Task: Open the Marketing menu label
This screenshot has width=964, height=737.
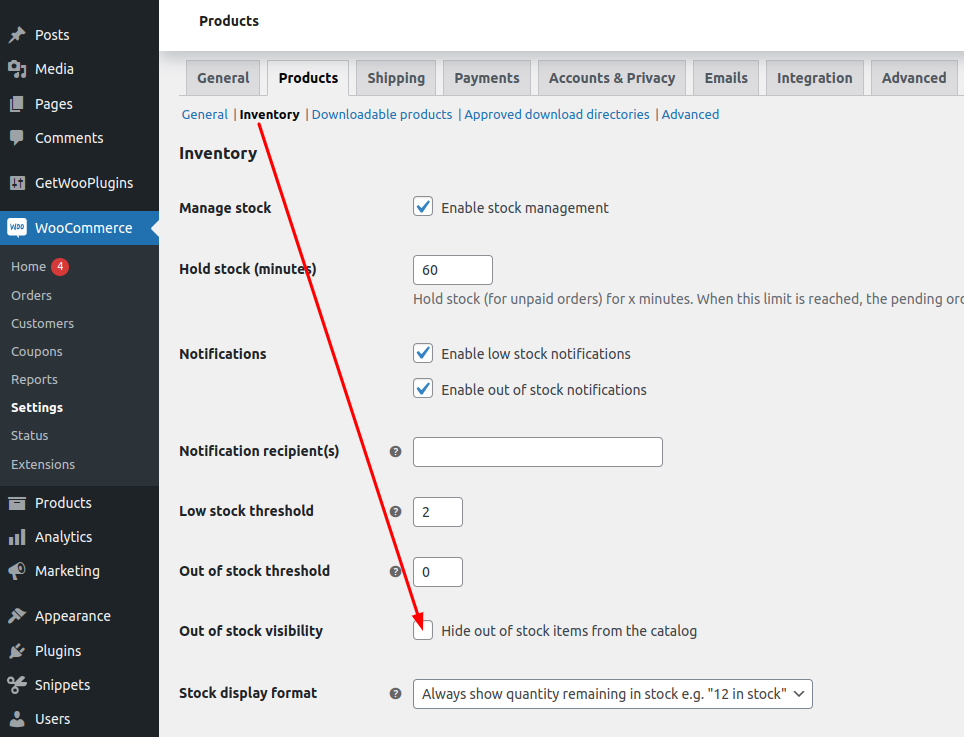Action: click(67, 571)
